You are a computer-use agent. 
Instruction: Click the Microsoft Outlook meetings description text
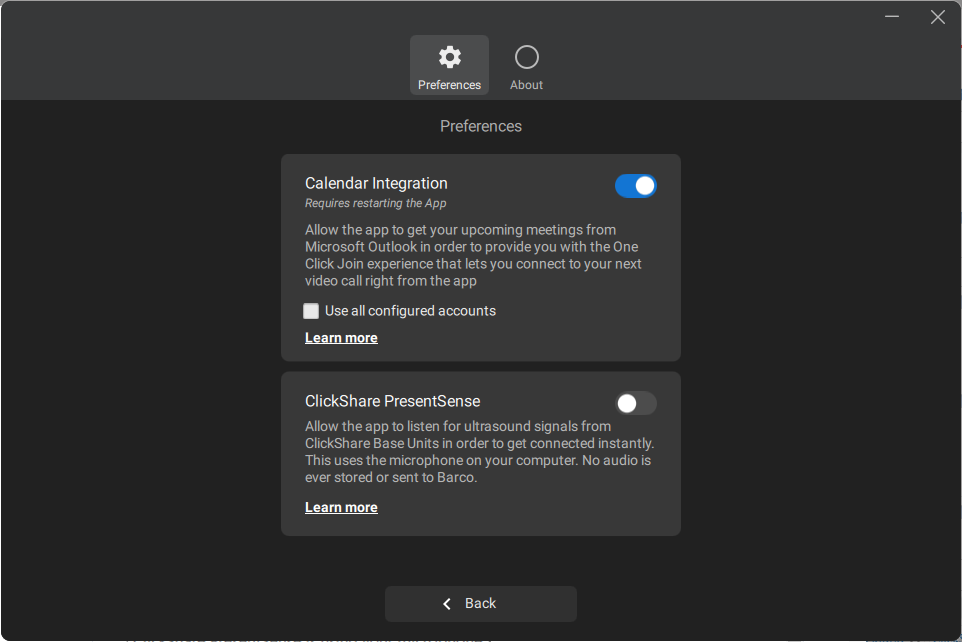click(x=472, y=256)
